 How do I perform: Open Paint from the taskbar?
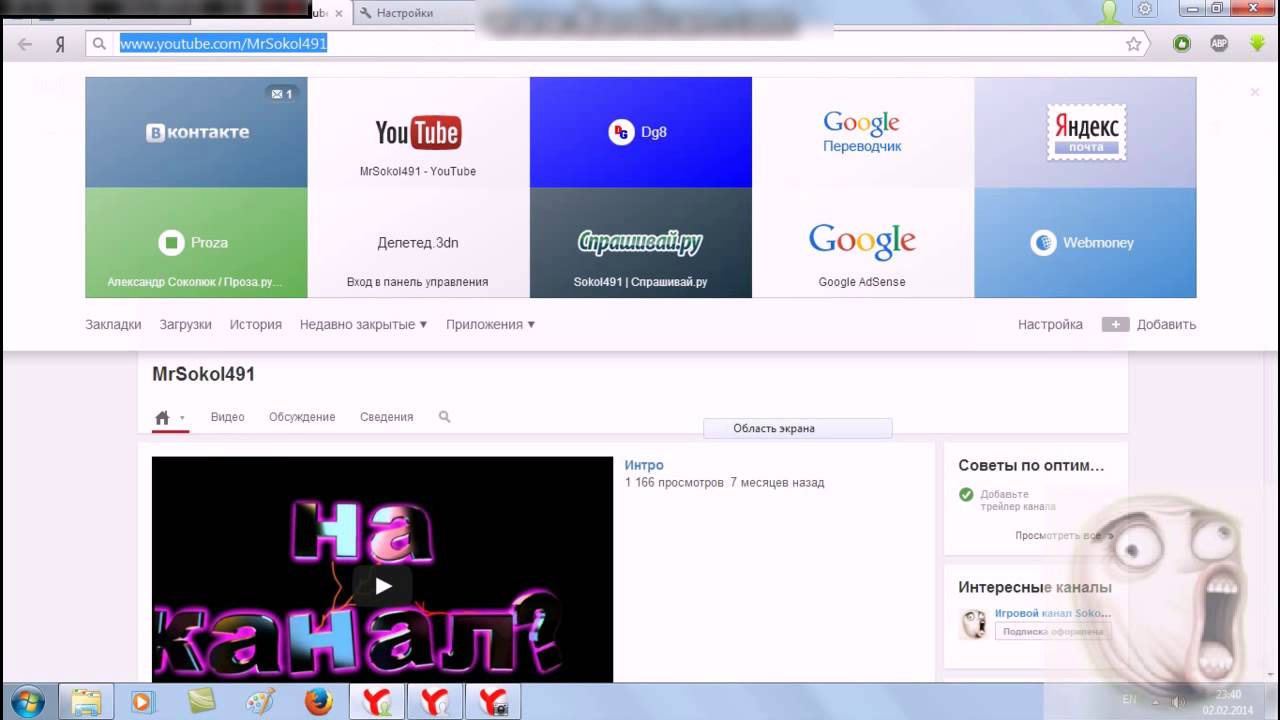pyautogui.click(x=260, y=702)
